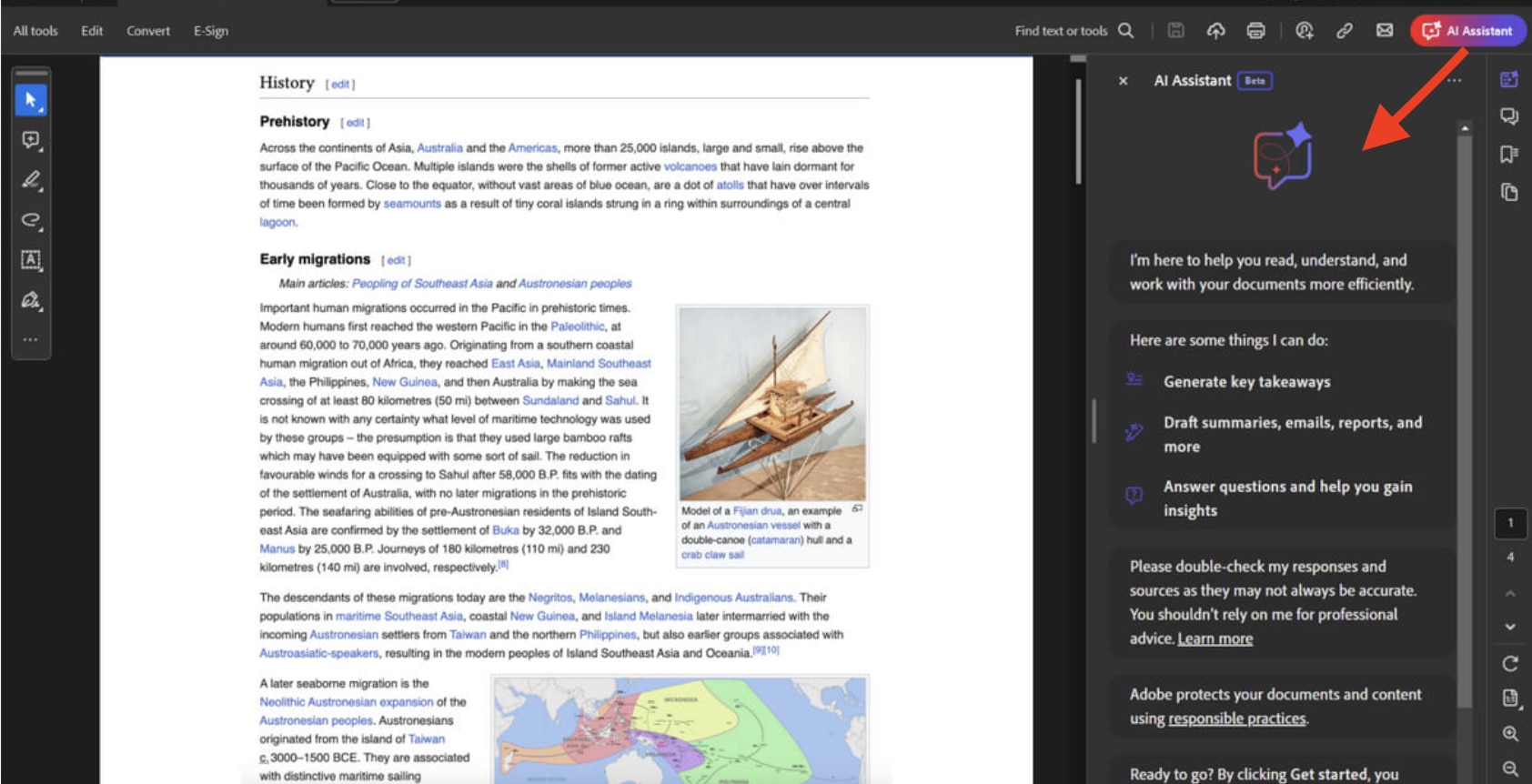Open the Convert menu
Screen dimensions: 1532x784
(148, 31)
